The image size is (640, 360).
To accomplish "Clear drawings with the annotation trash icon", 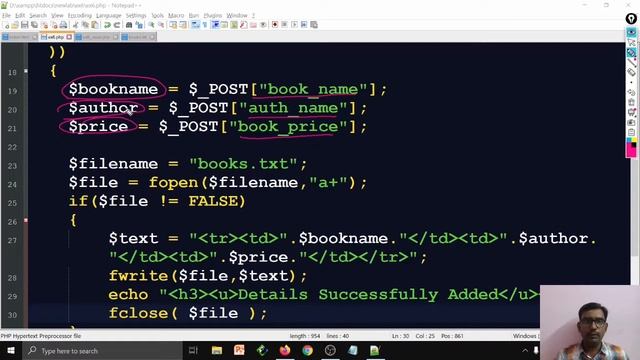I will (x=631, y=102).
